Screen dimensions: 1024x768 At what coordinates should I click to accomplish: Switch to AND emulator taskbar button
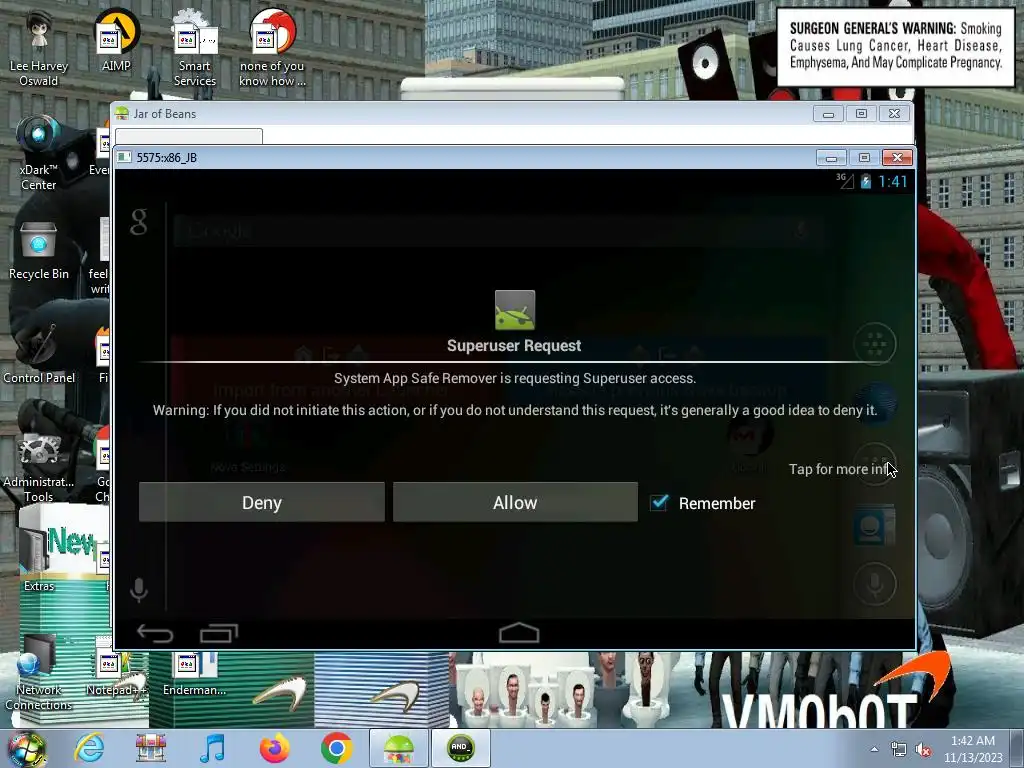(x=460, y=748)
